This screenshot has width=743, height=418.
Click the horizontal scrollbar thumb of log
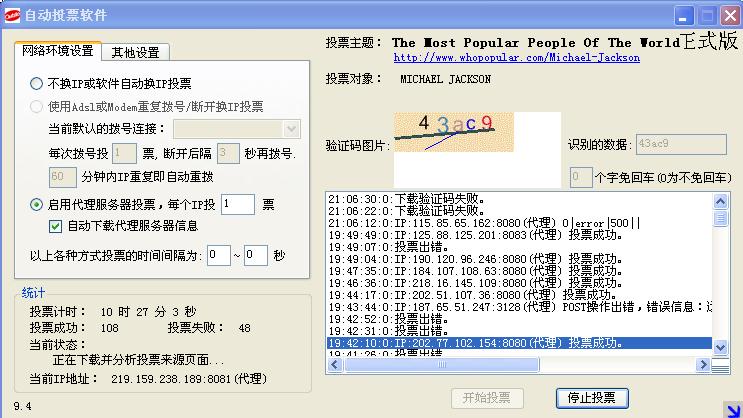click(442, 364)
